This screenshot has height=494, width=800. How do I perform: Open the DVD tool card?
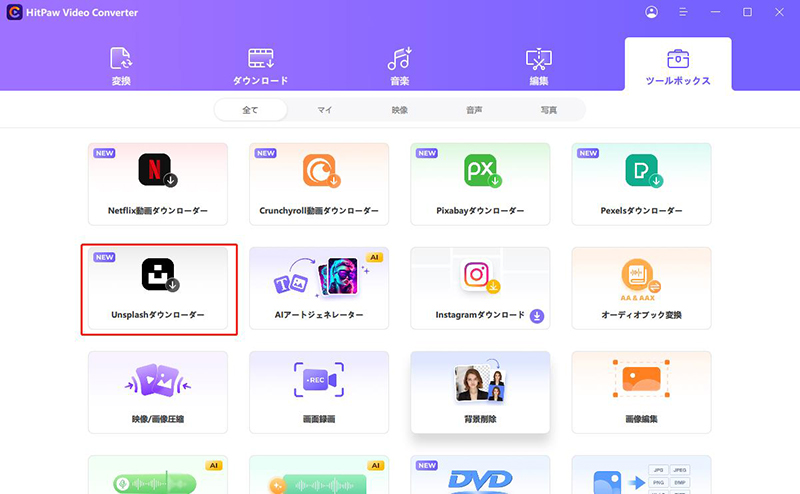point(480,475)
